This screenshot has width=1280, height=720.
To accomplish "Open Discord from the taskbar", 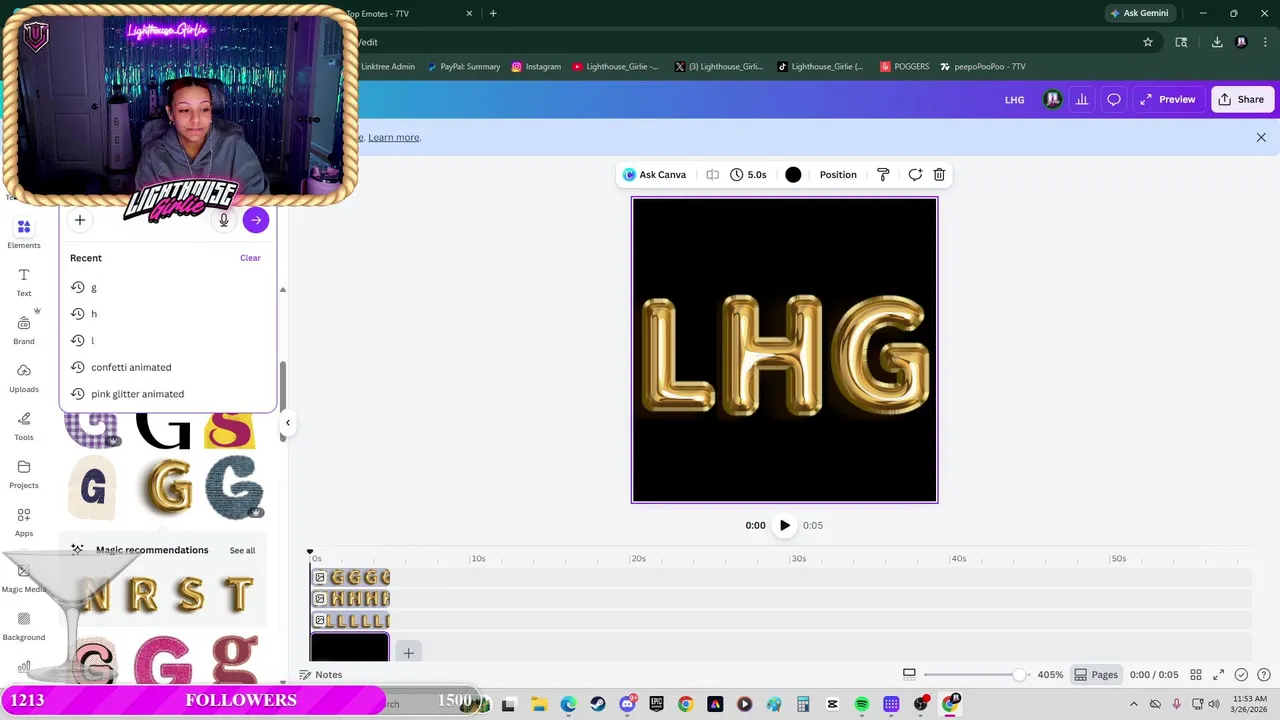I will click(627, 704).
